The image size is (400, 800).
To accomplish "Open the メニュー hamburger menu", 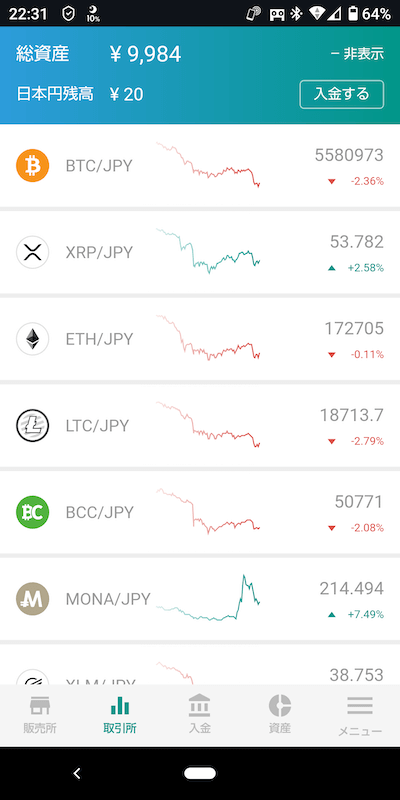I will tap(360, 715).
